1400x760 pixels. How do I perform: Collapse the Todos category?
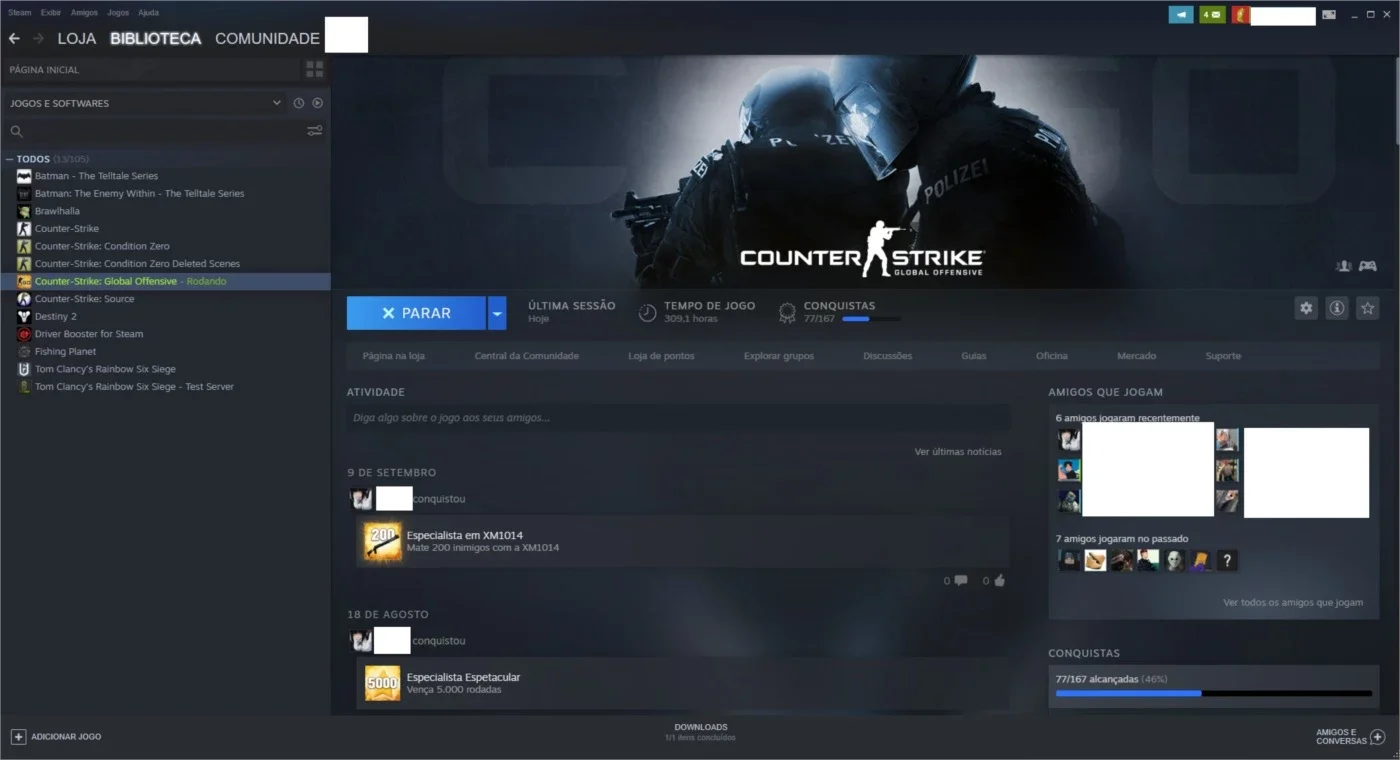coord(9,159)
